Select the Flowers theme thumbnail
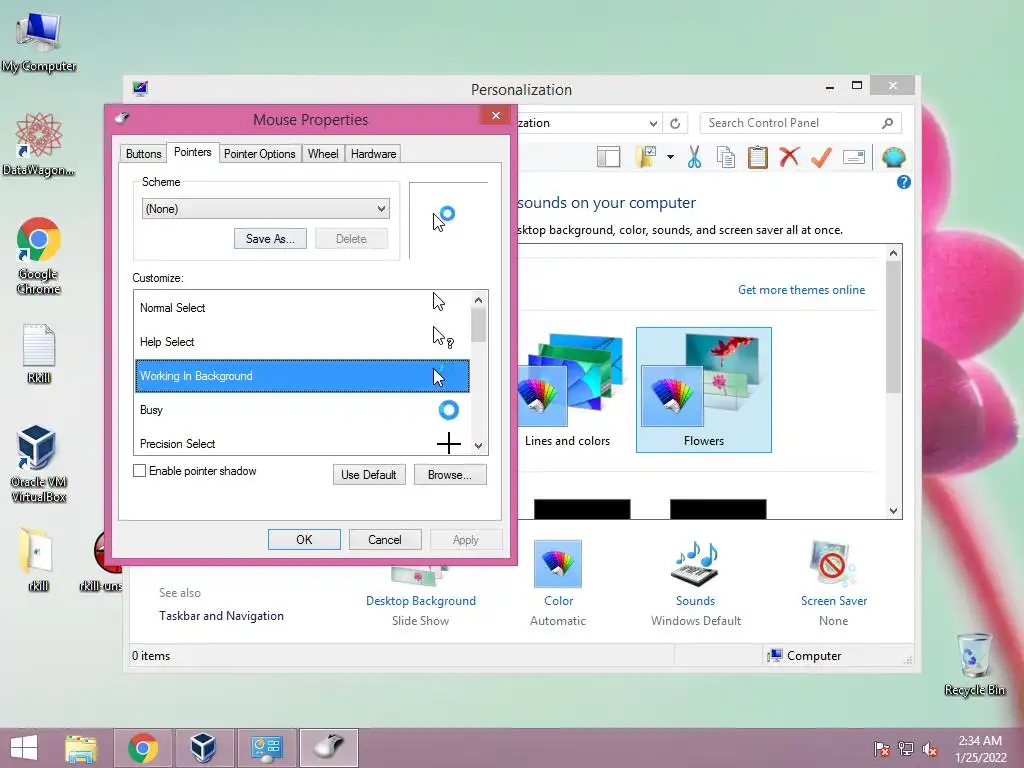This screenshot has height=768, width=1024. tap(703, 390)
